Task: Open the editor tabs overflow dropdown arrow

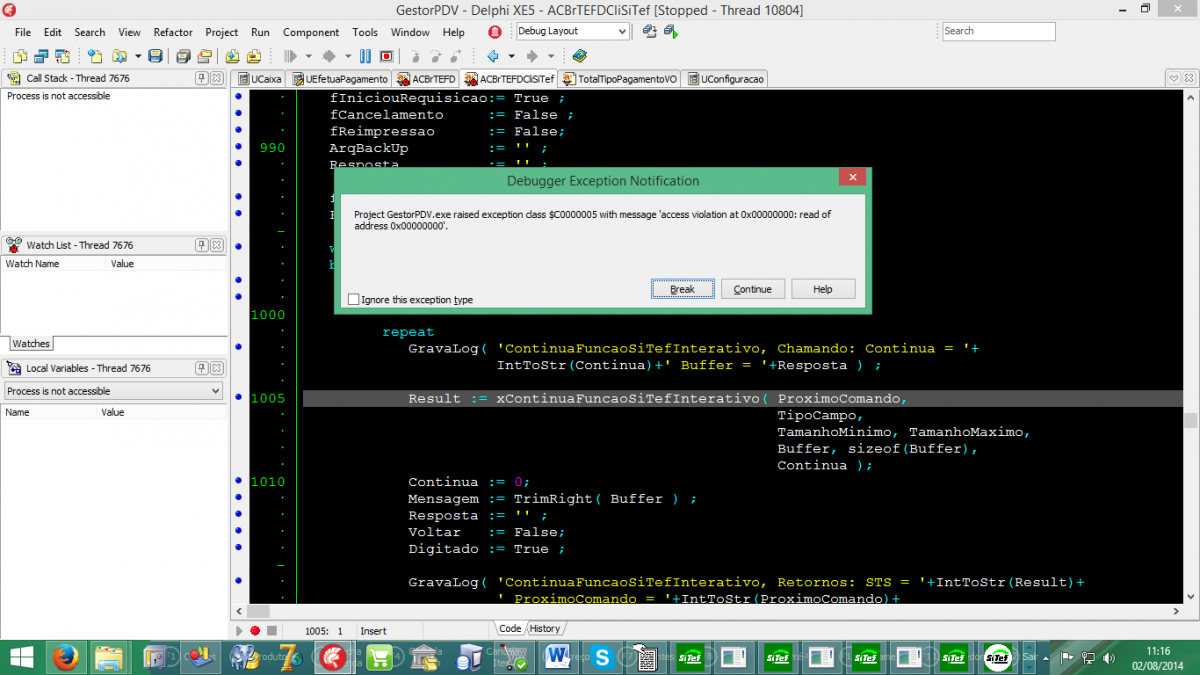Action: [1174, 78]
